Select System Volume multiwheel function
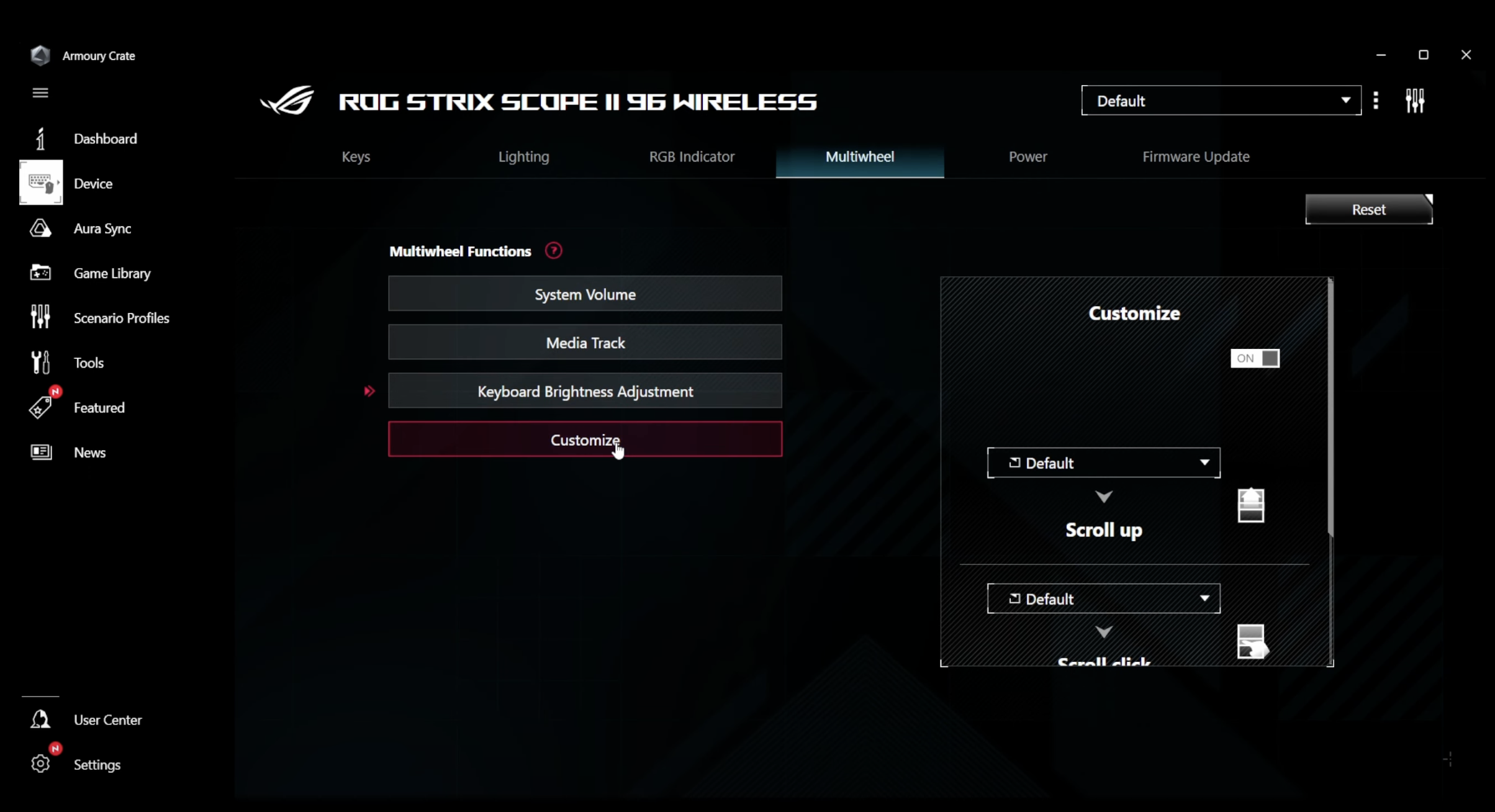Viewport: 1495px width, 812px height. click(585, 294)
